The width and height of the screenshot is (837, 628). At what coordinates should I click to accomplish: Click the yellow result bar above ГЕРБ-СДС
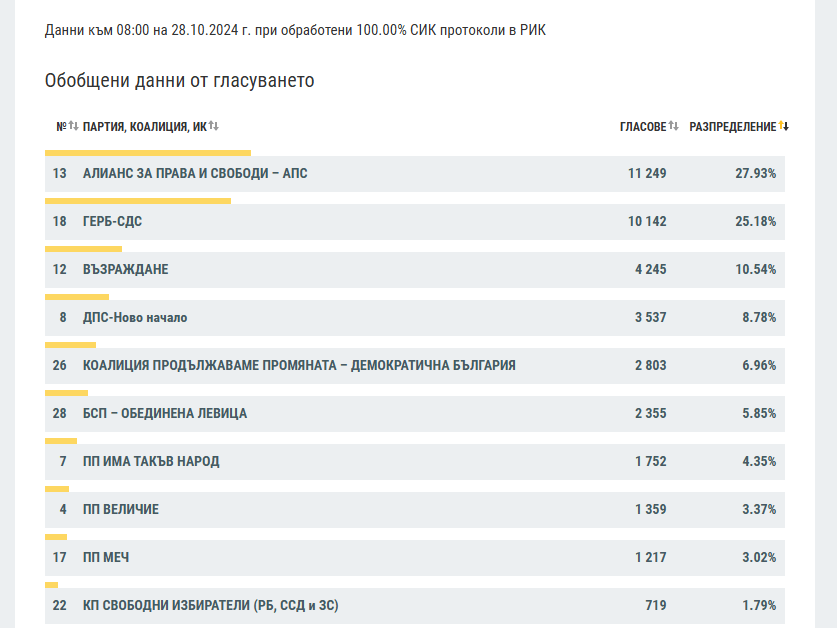click(x=138, y=201)
